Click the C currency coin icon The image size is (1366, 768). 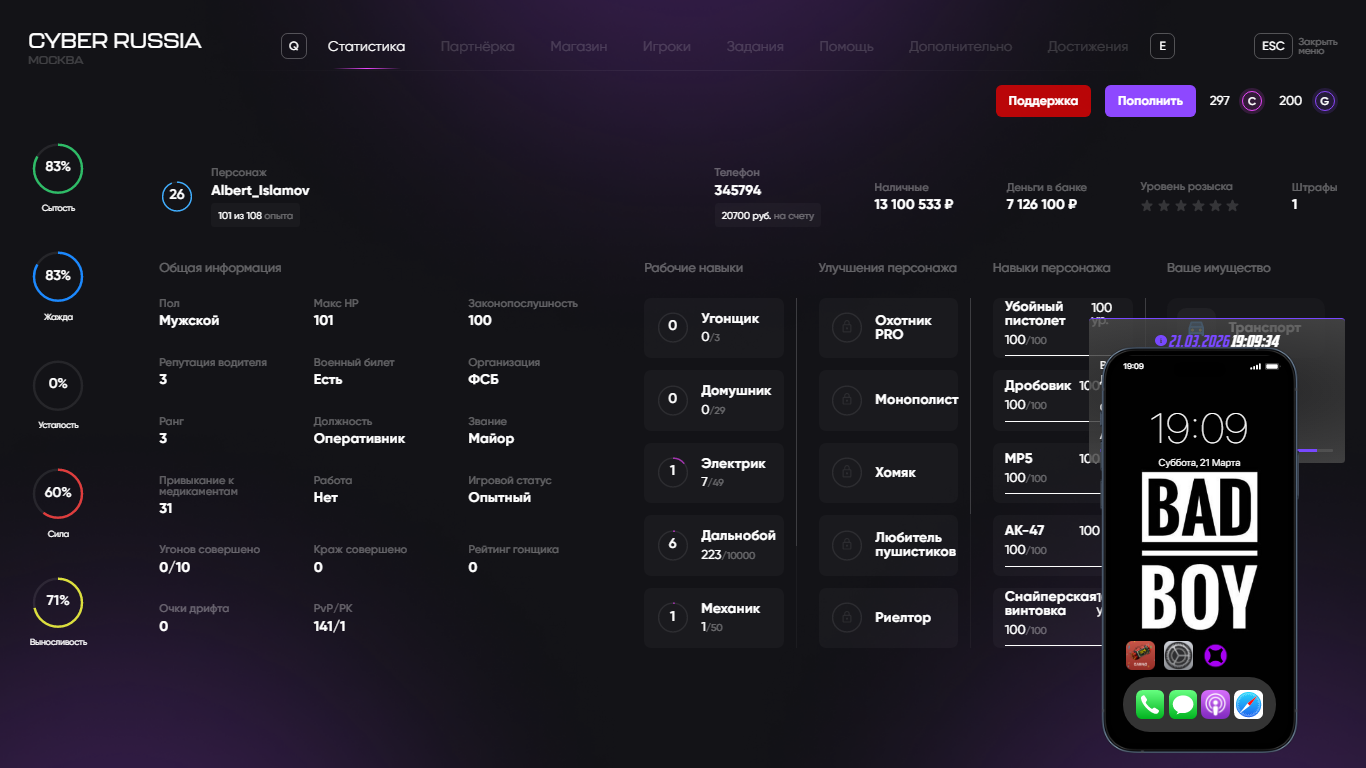click(1251, 101)
